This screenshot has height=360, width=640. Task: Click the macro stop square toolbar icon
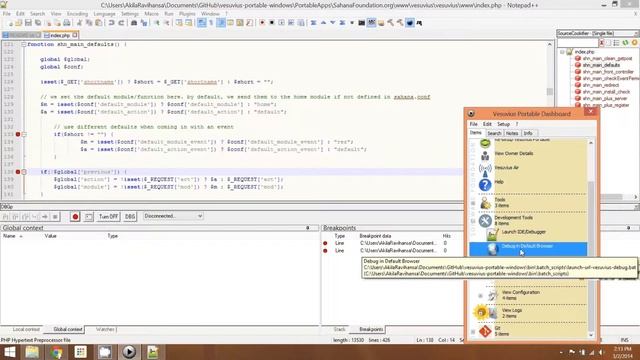tap(271, 23)
